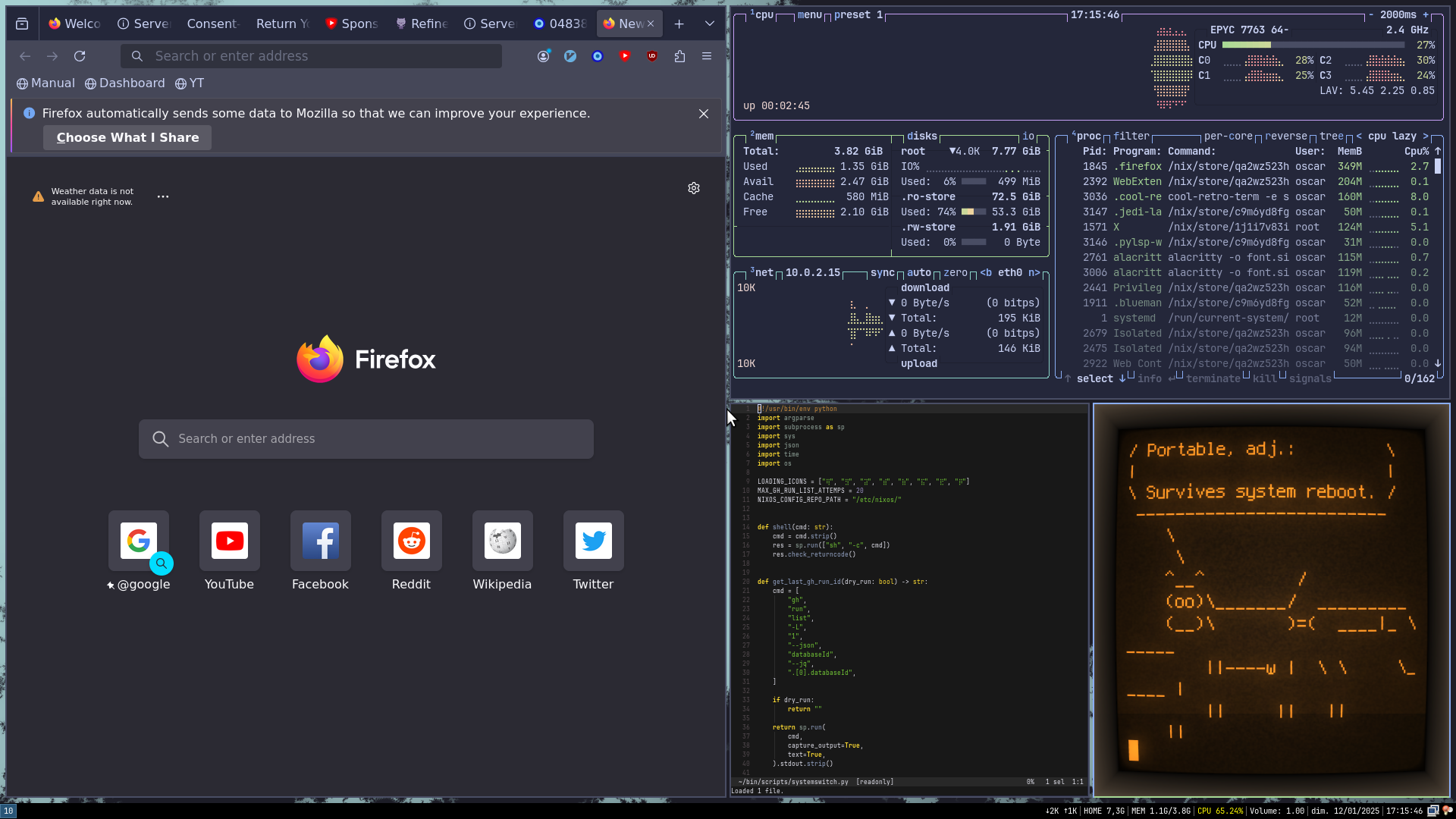Screen dimensions: 1456x819
Task: Click Choose What I Share button
Action: tap(127, 138)
